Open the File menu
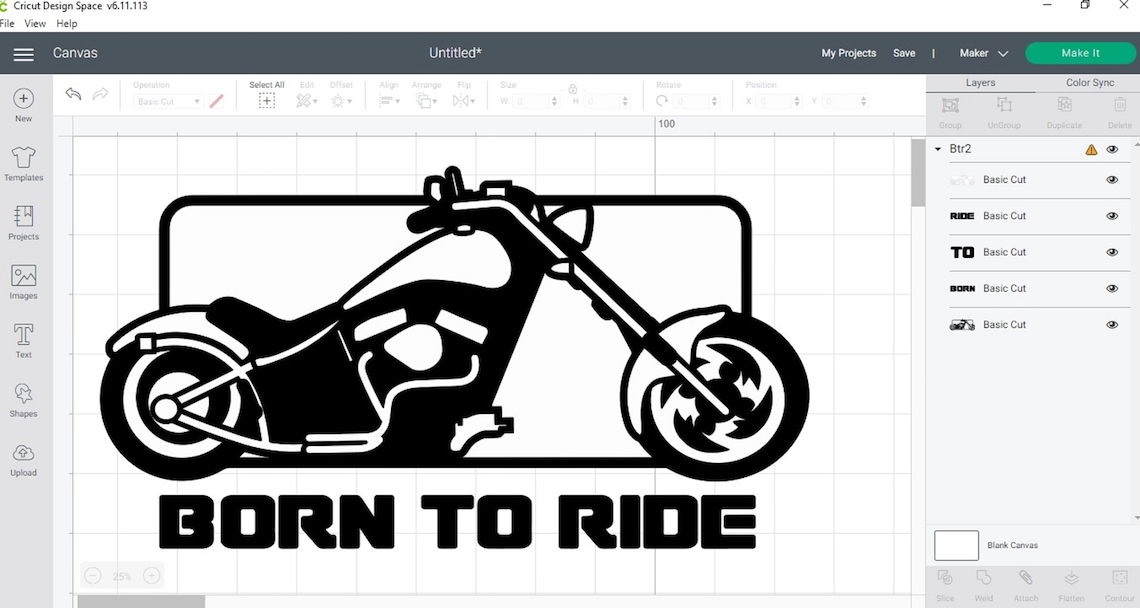Image resolution: width=1140 pixels, height=608 pixels. pos(8,23)
